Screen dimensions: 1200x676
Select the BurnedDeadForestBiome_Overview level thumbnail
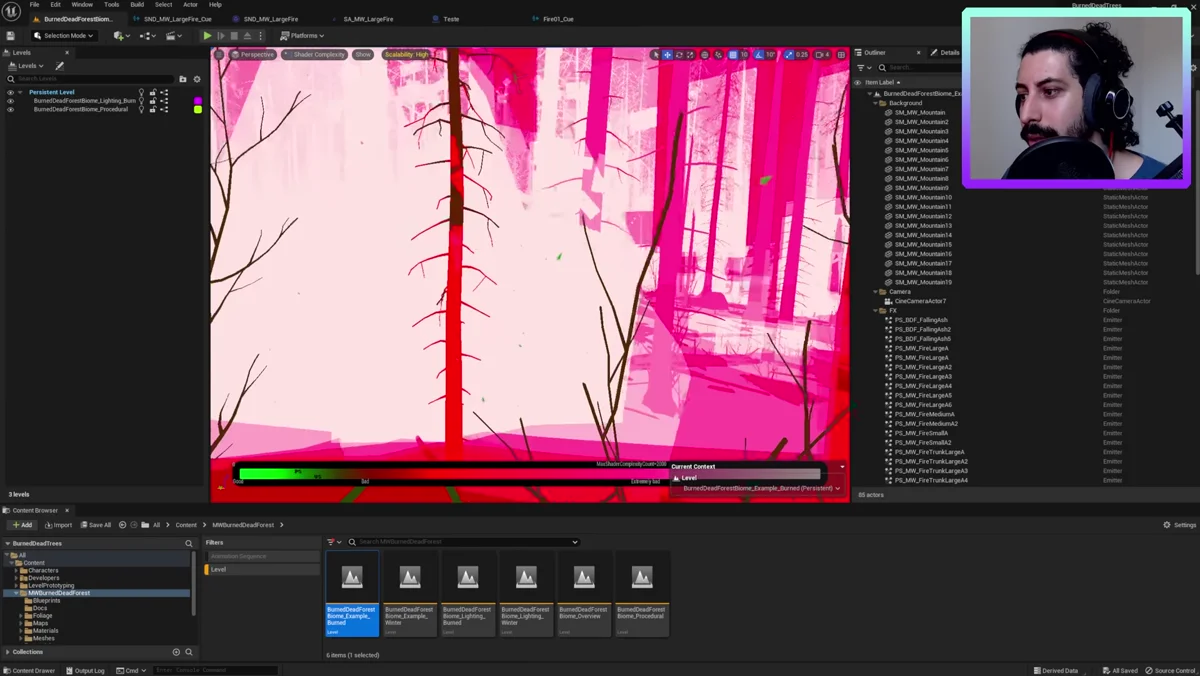(x=584, y=594)
